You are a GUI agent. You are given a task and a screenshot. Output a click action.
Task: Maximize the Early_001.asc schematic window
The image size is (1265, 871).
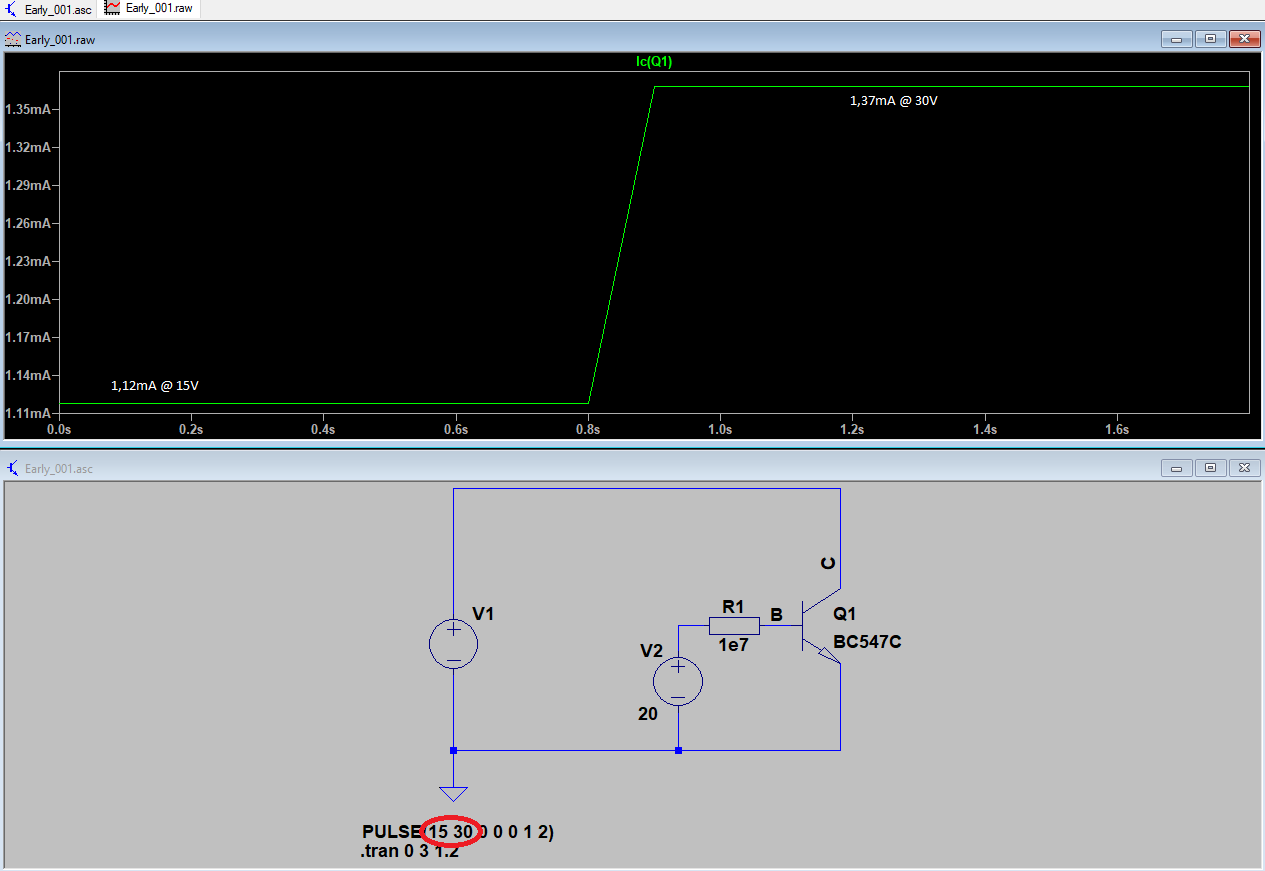point(1210,468)
